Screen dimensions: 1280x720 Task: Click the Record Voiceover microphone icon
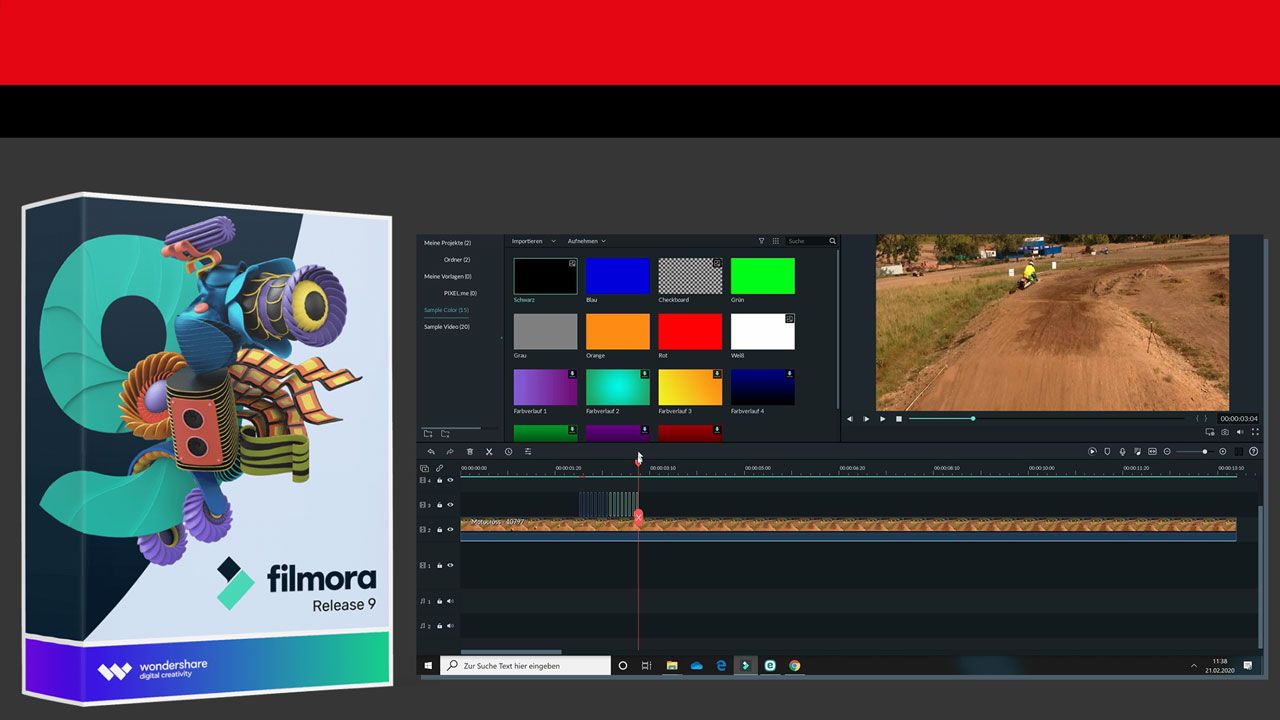(1122, 451)
